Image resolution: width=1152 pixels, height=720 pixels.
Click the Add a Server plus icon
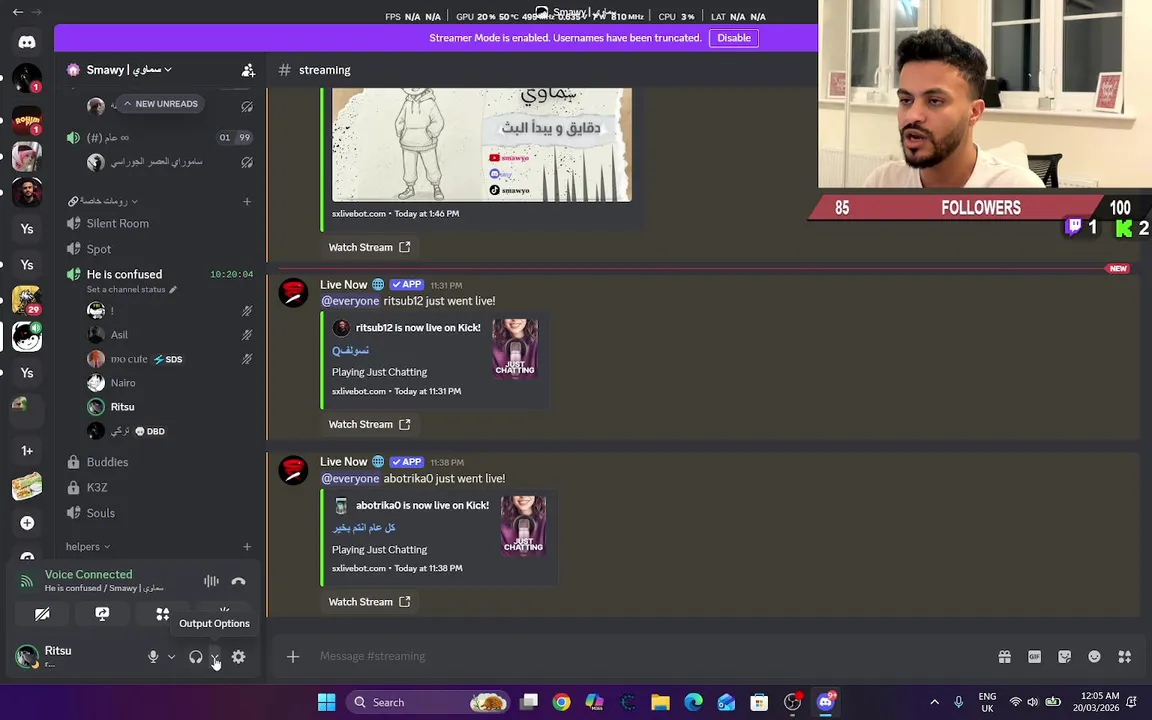coord(27,522)
